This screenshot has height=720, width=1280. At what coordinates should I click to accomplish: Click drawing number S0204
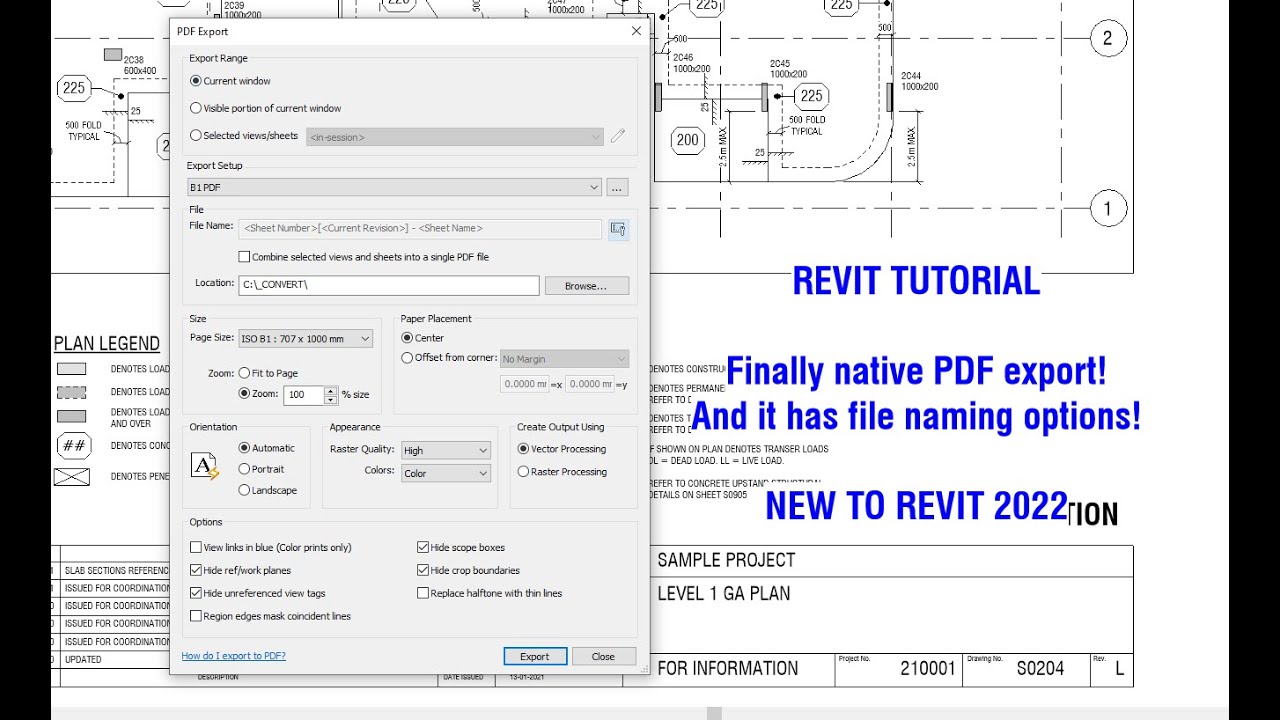point(1041,669)
